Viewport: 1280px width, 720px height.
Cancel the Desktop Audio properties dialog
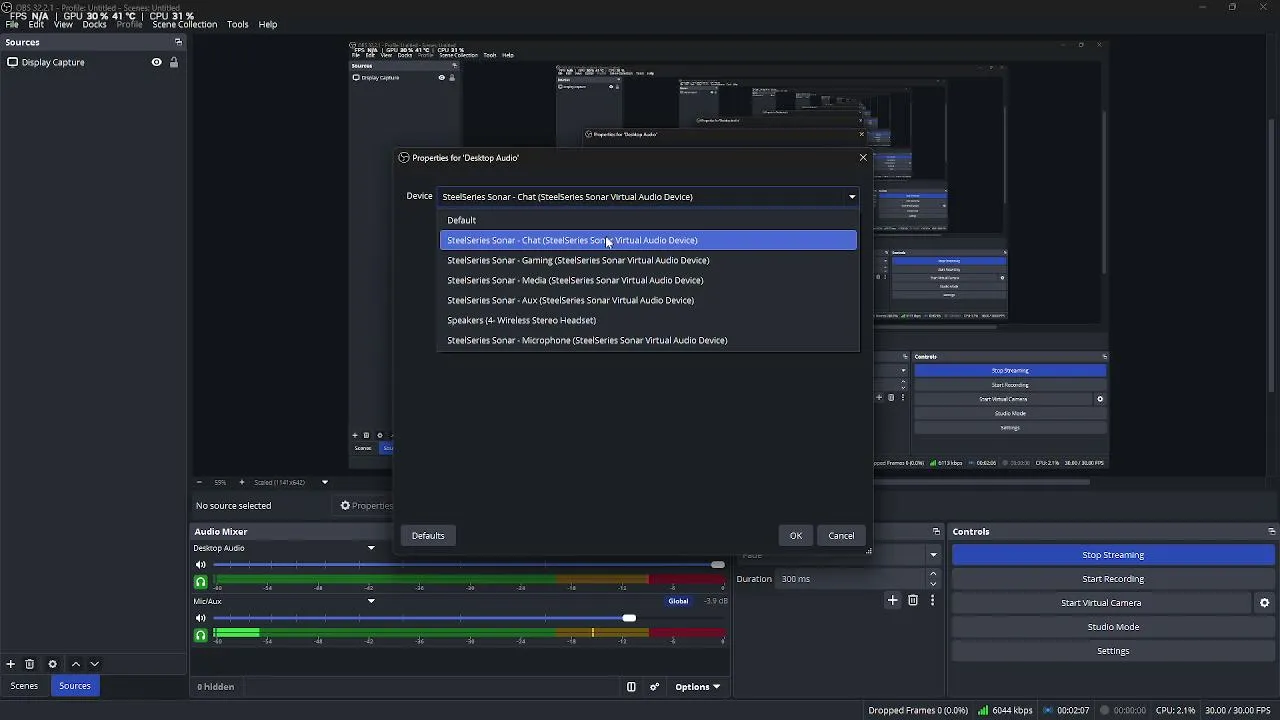841,536
